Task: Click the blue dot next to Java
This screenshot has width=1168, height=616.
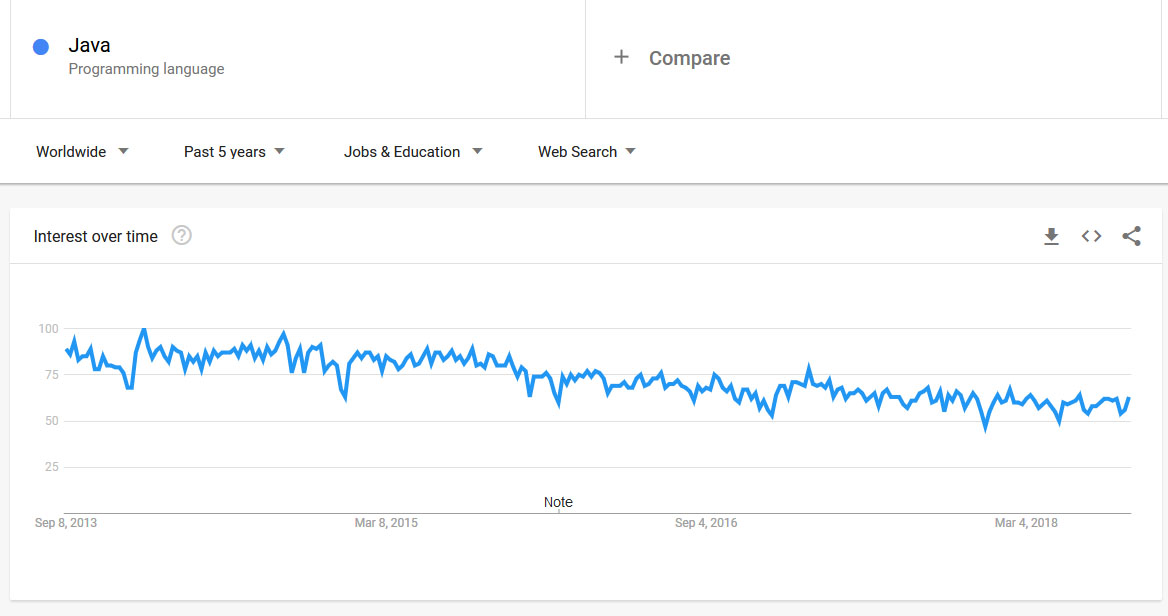Action: [x=41, y=47]
